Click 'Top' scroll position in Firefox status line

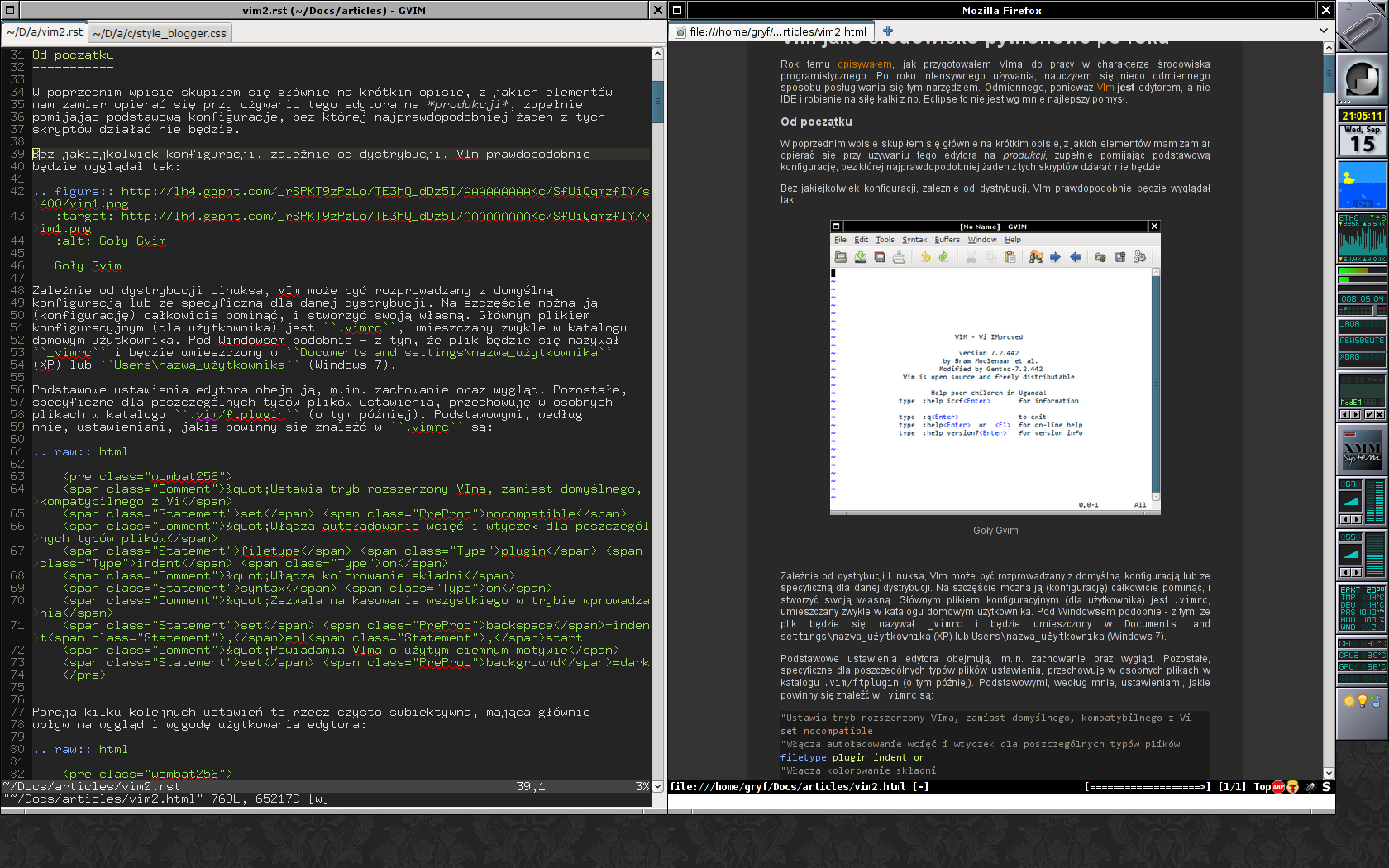1262,787
